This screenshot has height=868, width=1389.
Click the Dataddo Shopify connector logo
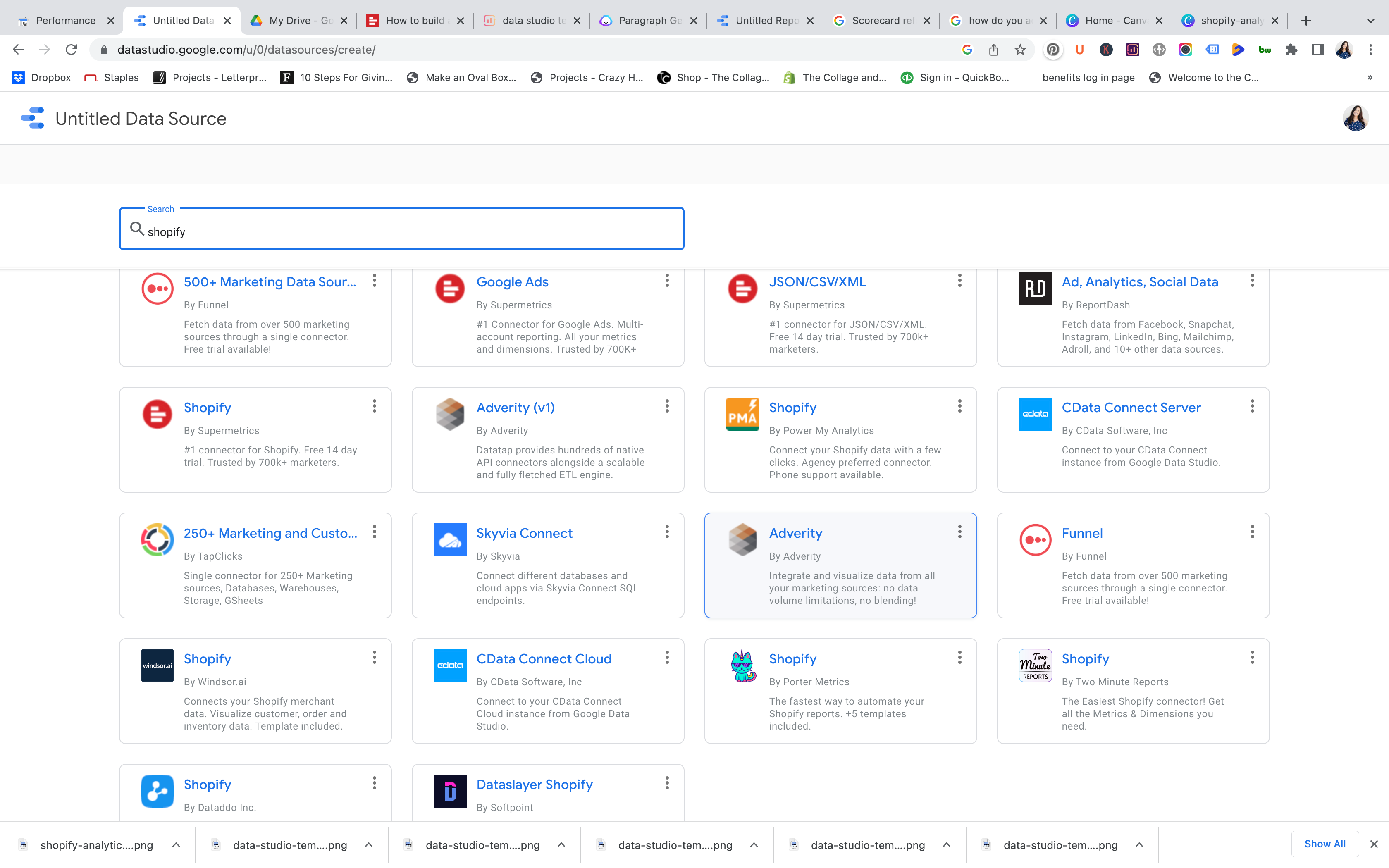[157, 791]
